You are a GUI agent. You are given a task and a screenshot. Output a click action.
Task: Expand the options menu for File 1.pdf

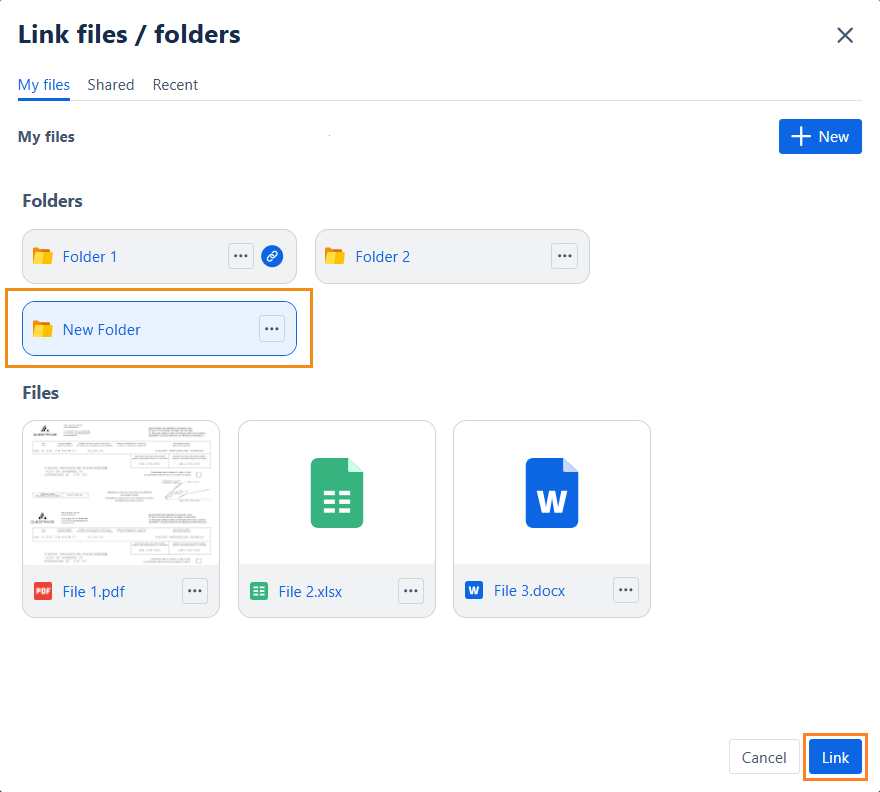coord(195,591)
